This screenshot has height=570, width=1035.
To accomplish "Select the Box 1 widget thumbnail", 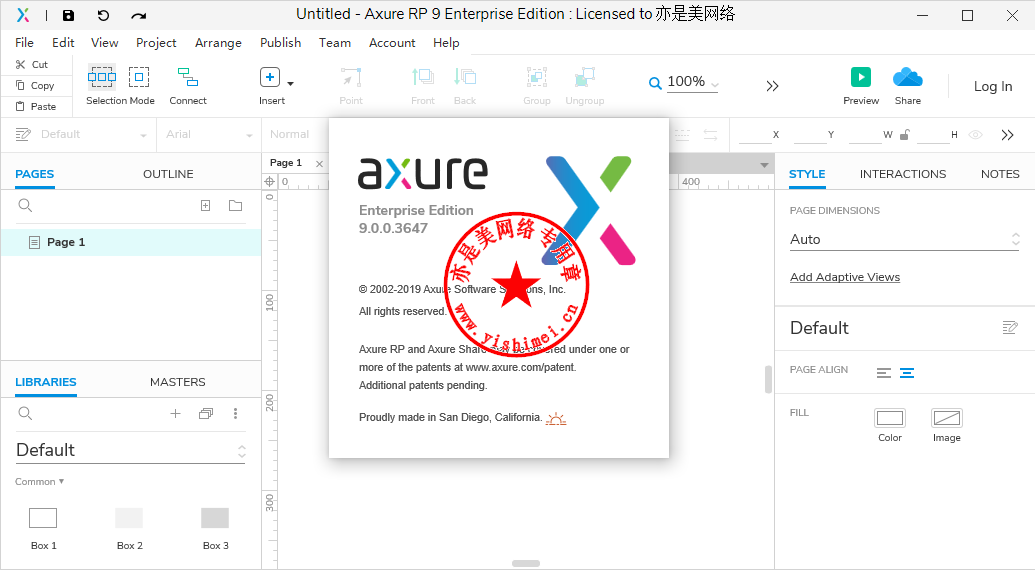I will (x=43, y=518).
